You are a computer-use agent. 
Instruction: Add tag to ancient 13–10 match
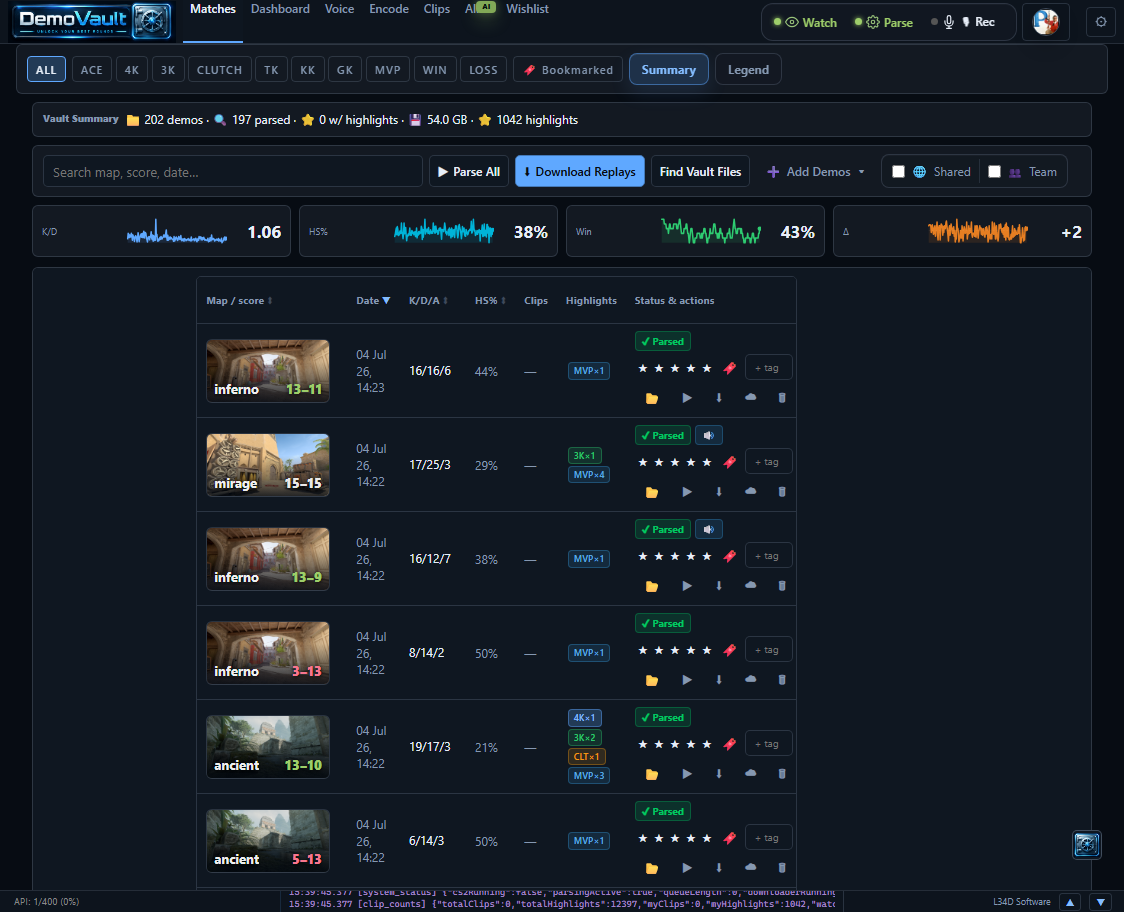pos(768,744)
